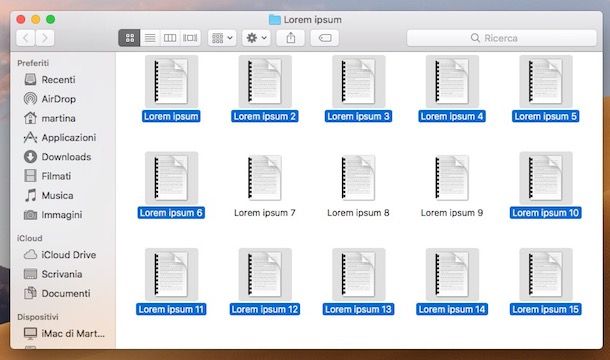Open the group-by arrangement dropdown
610x360 pixels.
(x=222, y=38)
